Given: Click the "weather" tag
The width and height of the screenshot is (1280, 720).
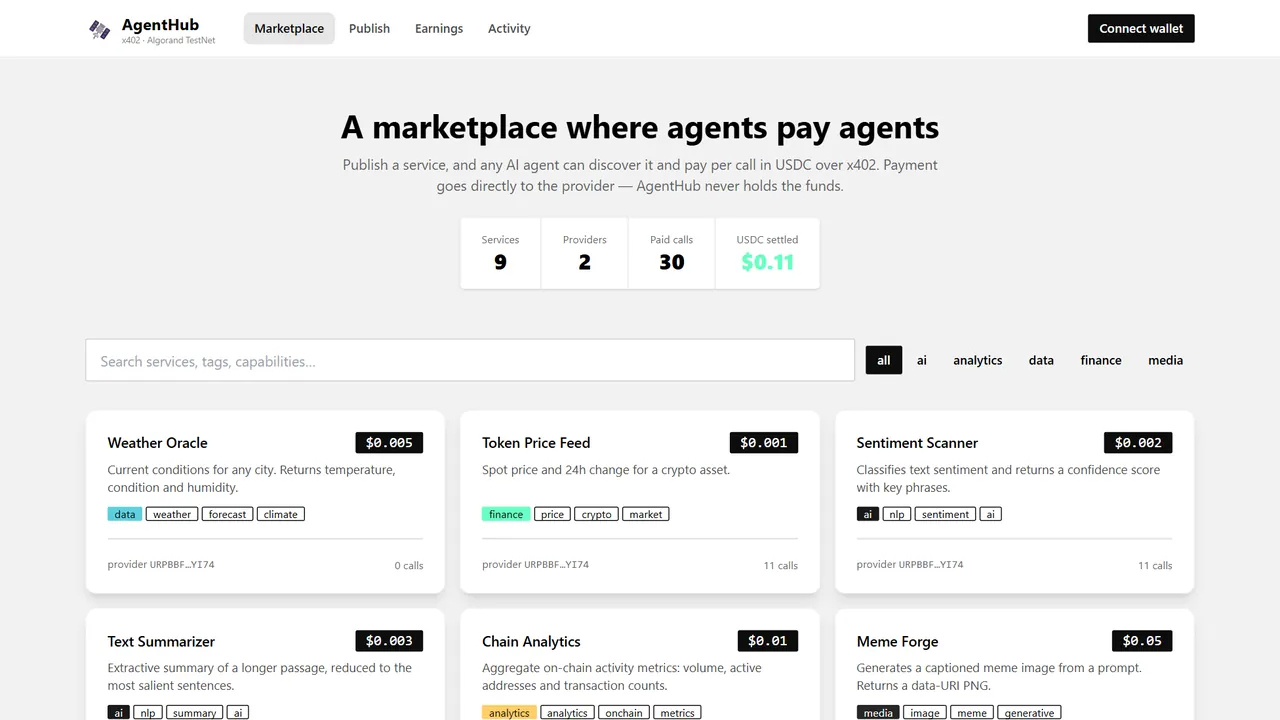Looking at the screenshot, I should pos(172,514).
